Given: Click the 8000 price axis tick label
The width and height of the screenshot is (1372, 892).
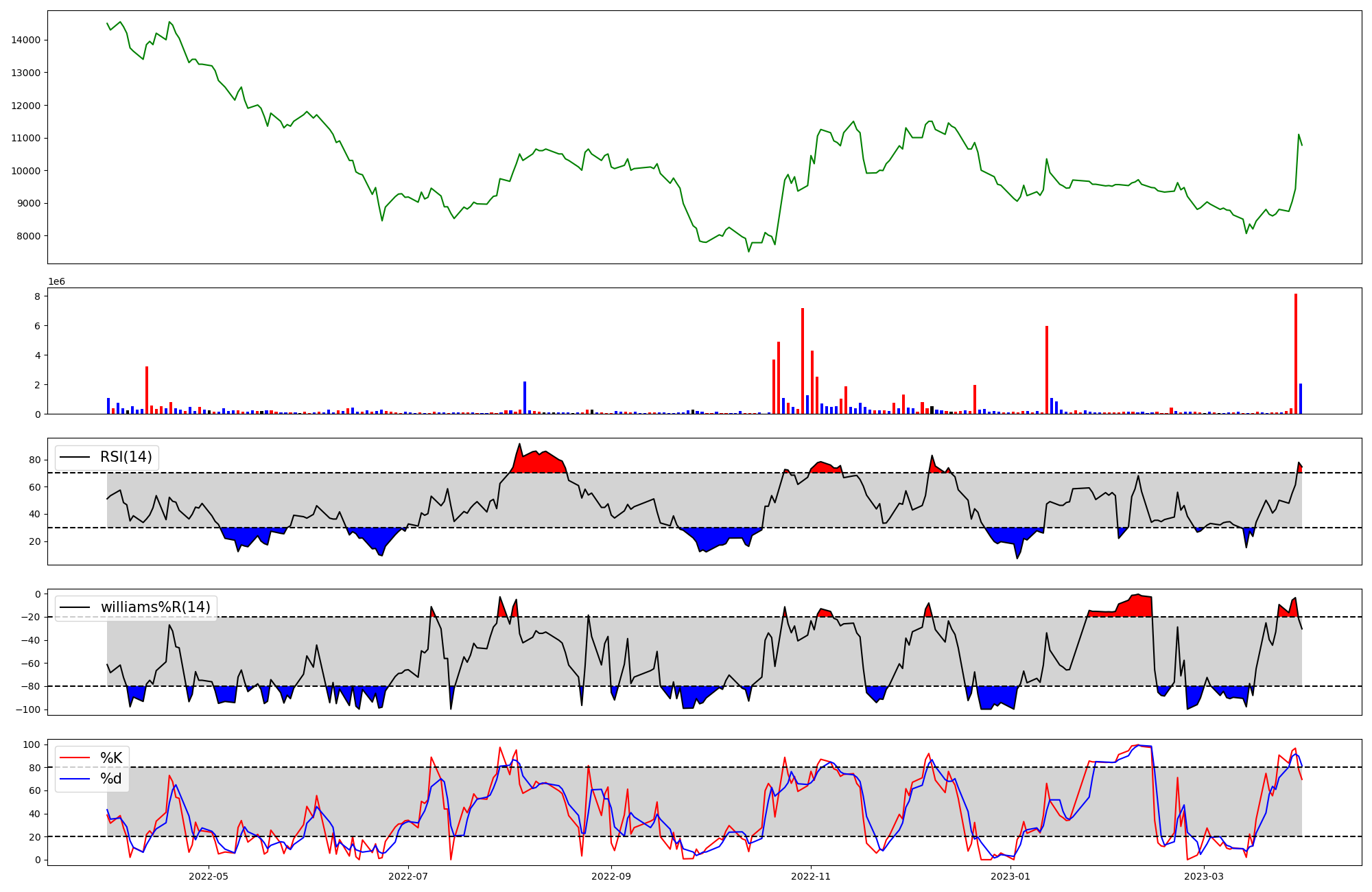Looking at the screenshot, I should pos(29,236).
